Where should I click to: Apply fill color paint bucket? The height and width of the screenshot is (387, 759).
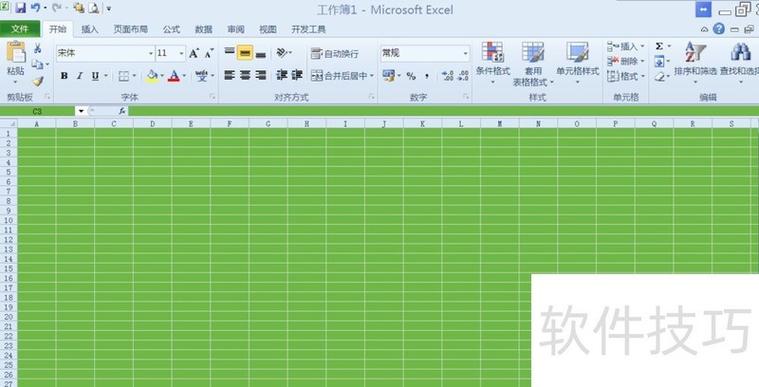[x=152, y=76]
